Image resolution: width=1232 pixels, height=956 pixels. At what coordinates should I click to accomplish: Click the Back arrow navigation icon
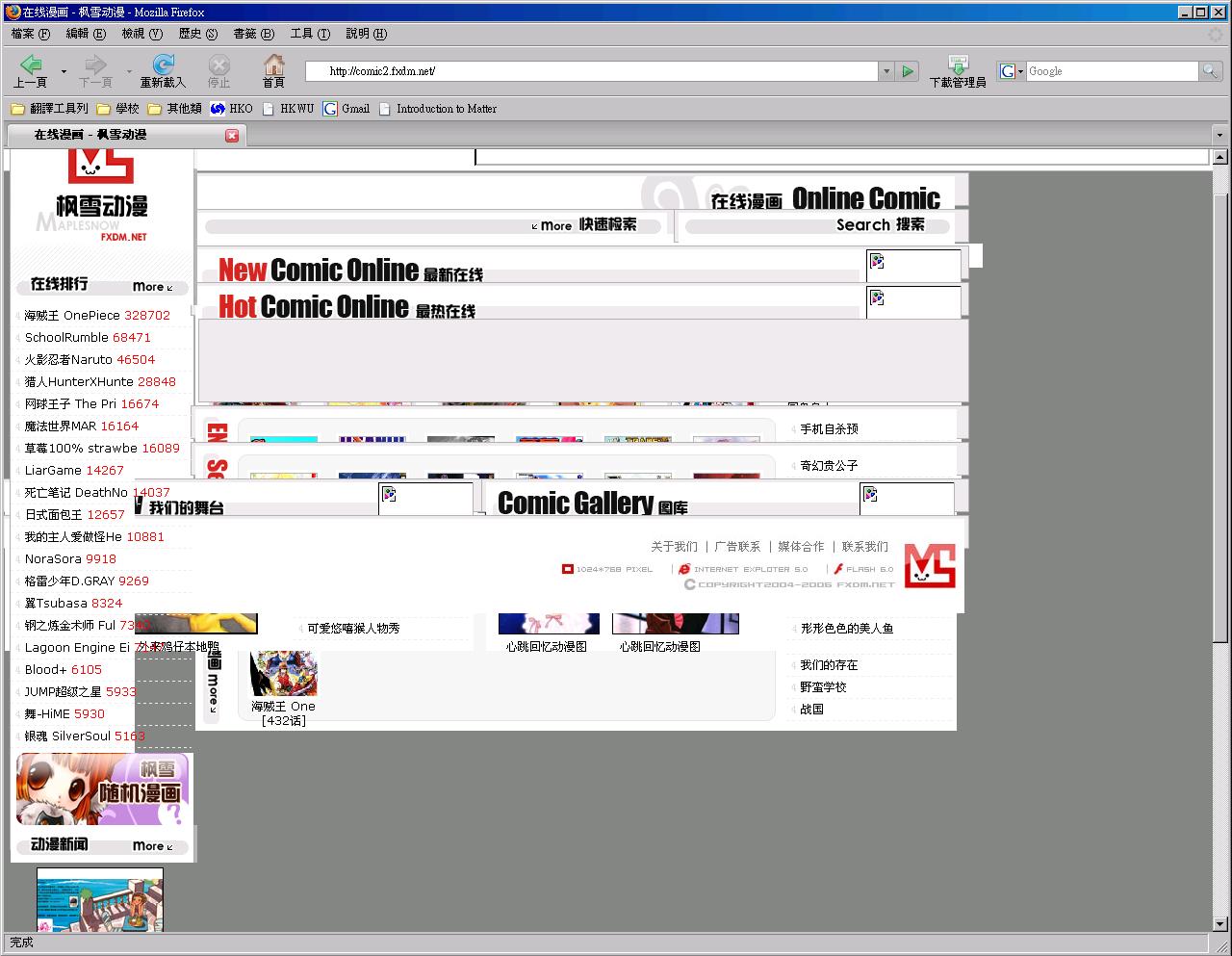pos(30,65)
